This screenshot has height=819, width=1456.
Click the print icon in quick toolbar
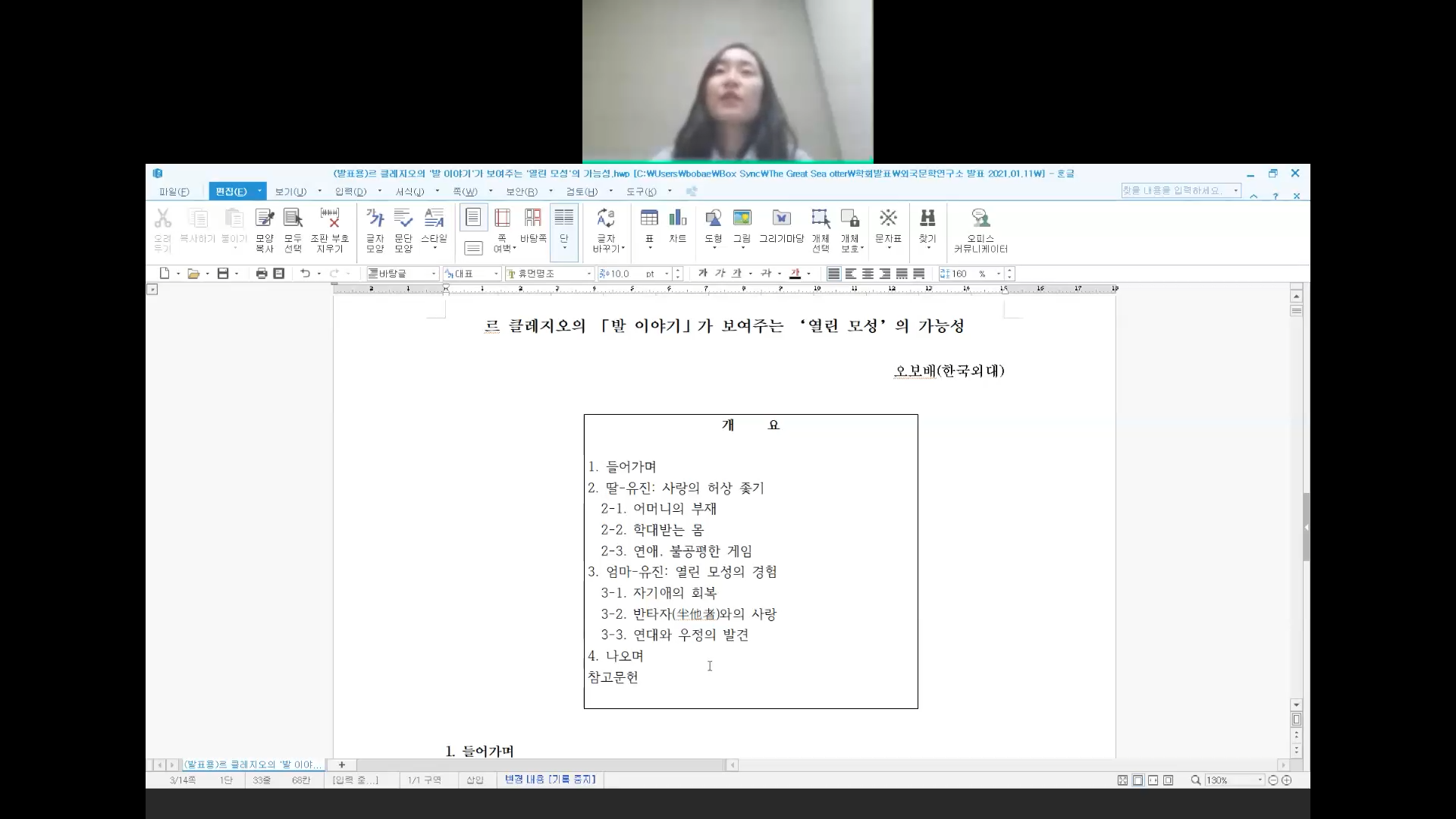(x=262, y=274)
